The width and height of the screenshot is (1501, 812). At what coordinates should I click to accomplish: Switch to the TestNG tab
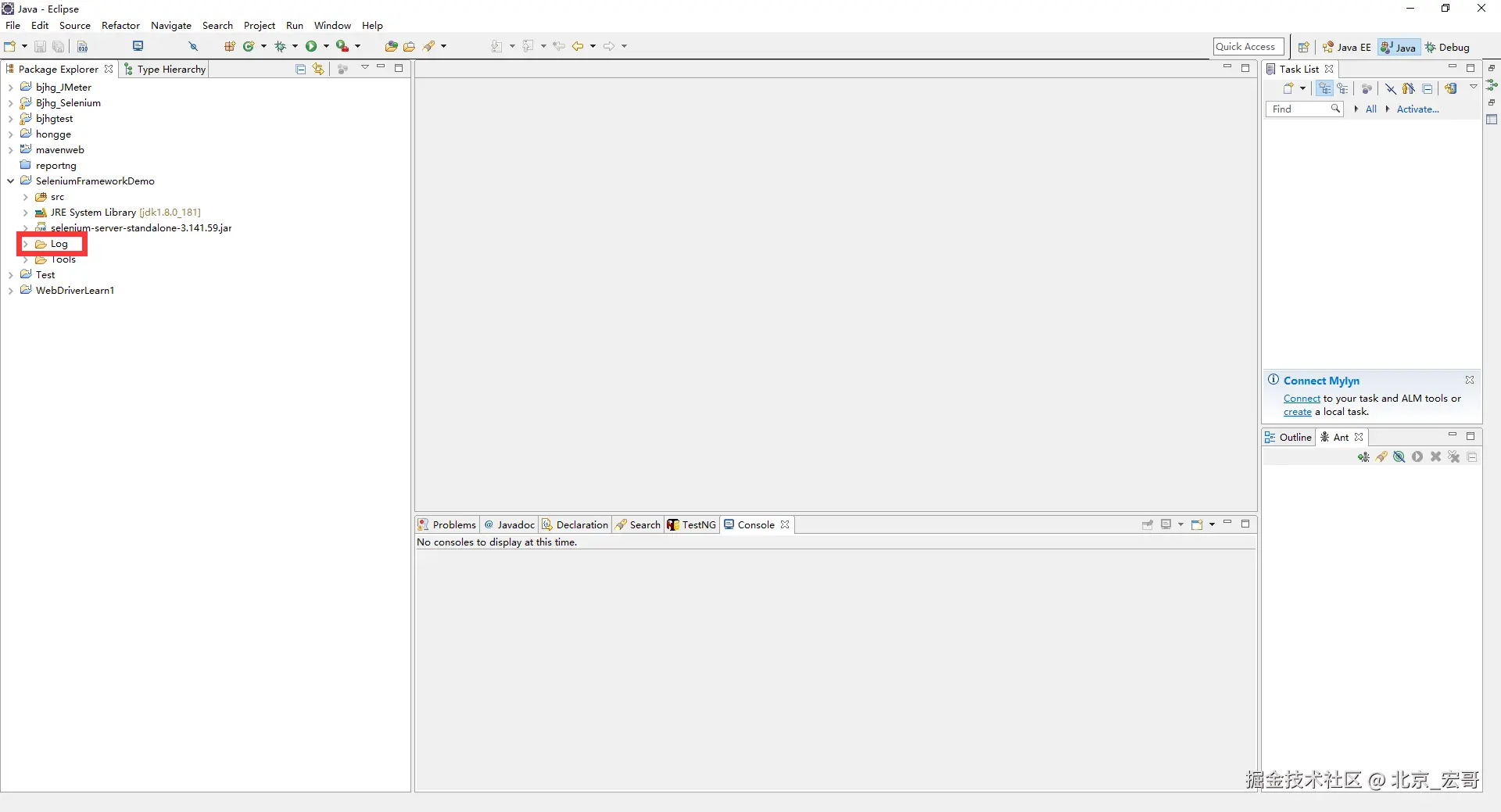click(692, 524)
